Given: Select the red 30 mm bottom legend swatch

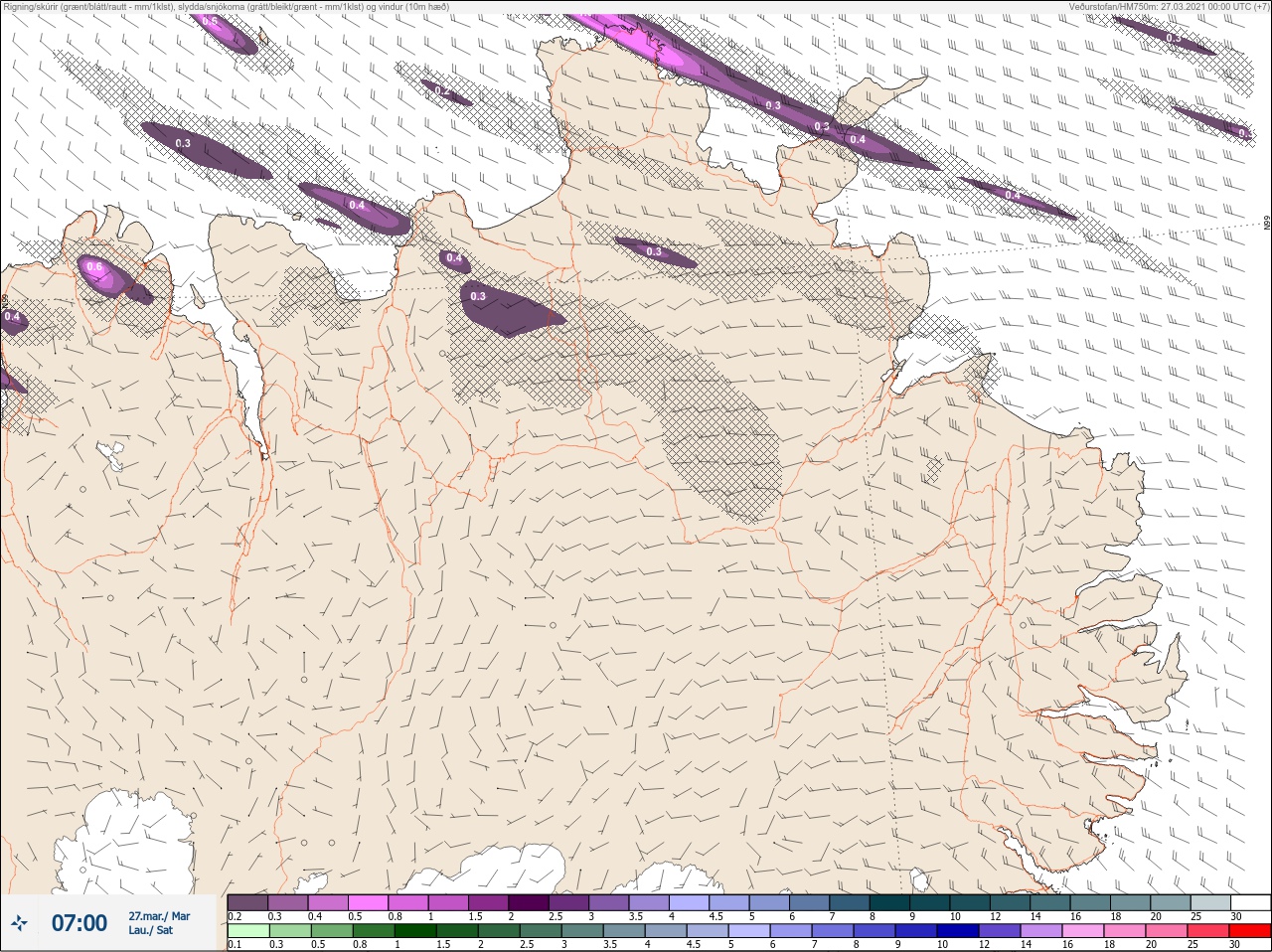Looking at the screenshot, I should pos(1251,931).
